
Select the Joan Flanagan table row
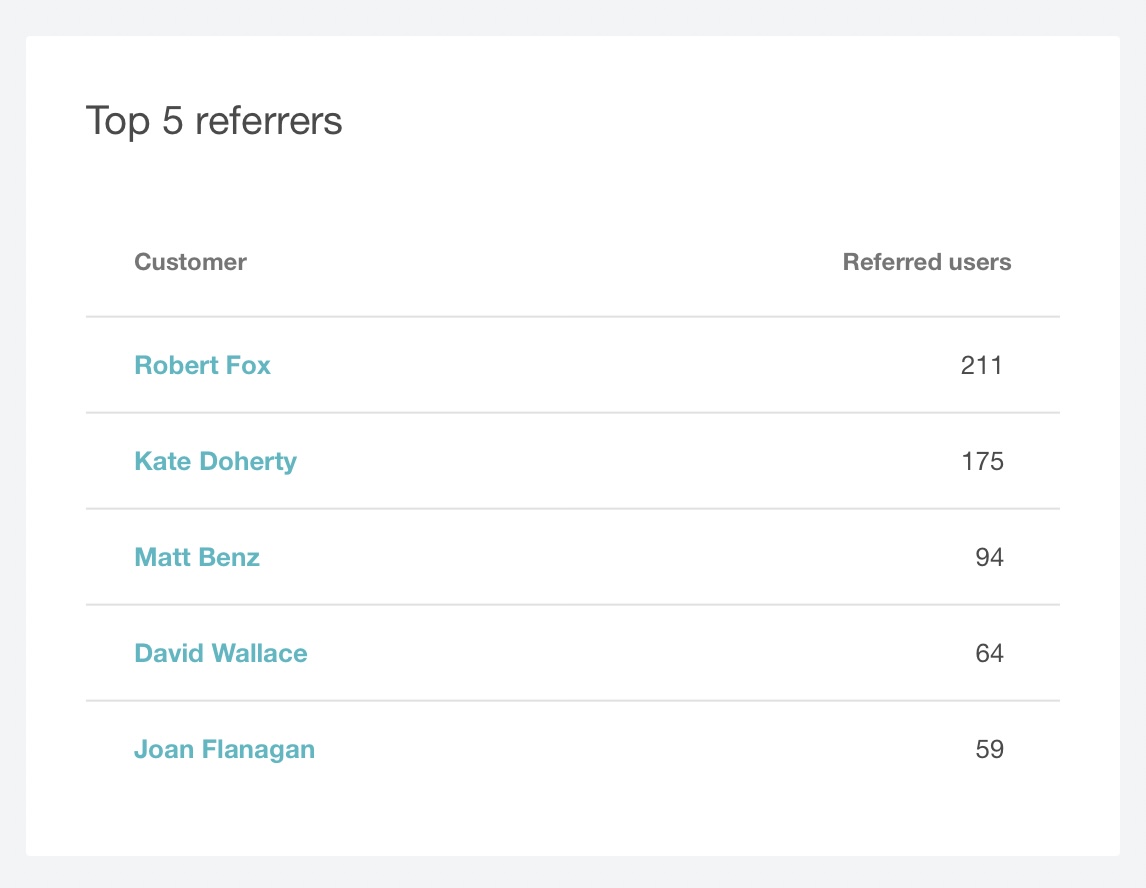click(x=600, y=750)
